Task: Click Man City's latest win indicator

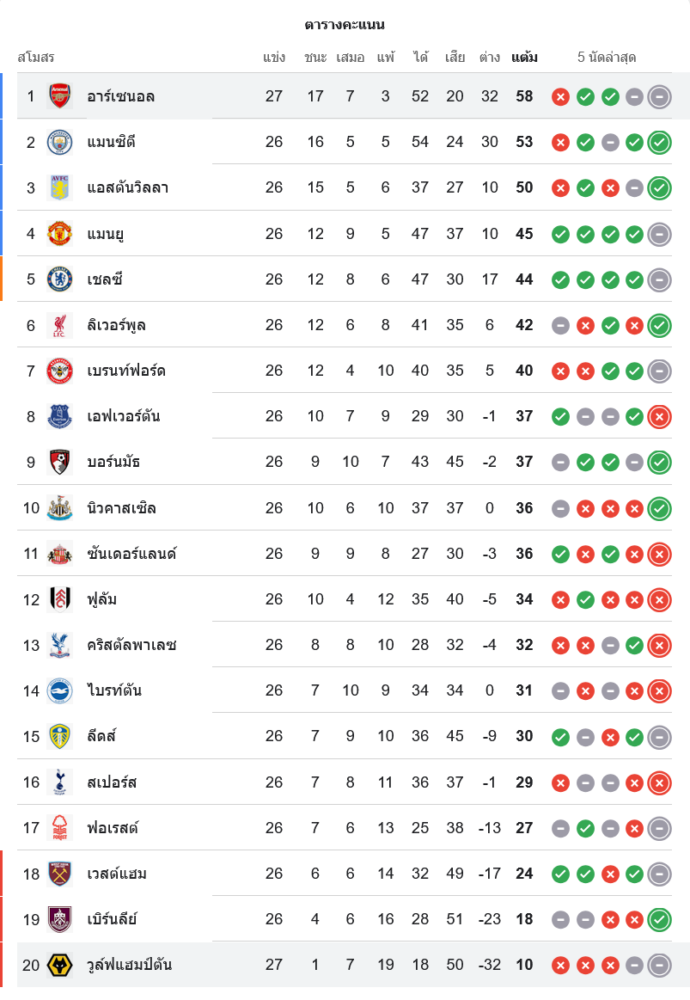Action: click(x=659, y=142)
